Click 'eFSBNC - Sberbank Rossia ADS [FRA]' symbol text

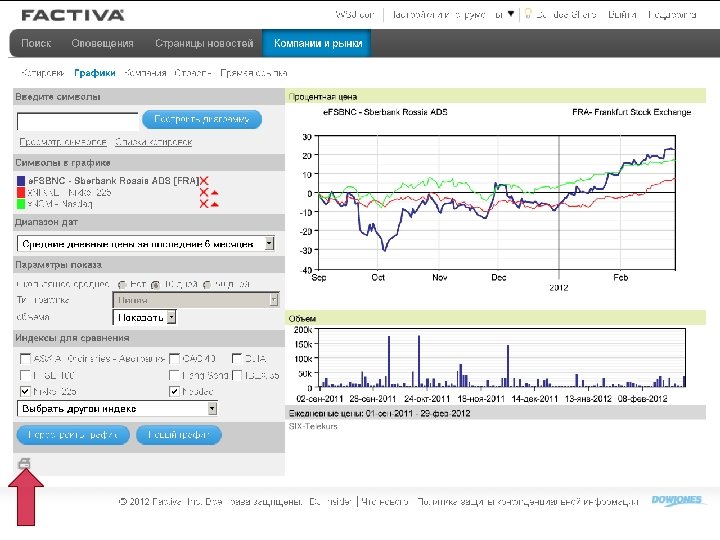tap(114, 180)
